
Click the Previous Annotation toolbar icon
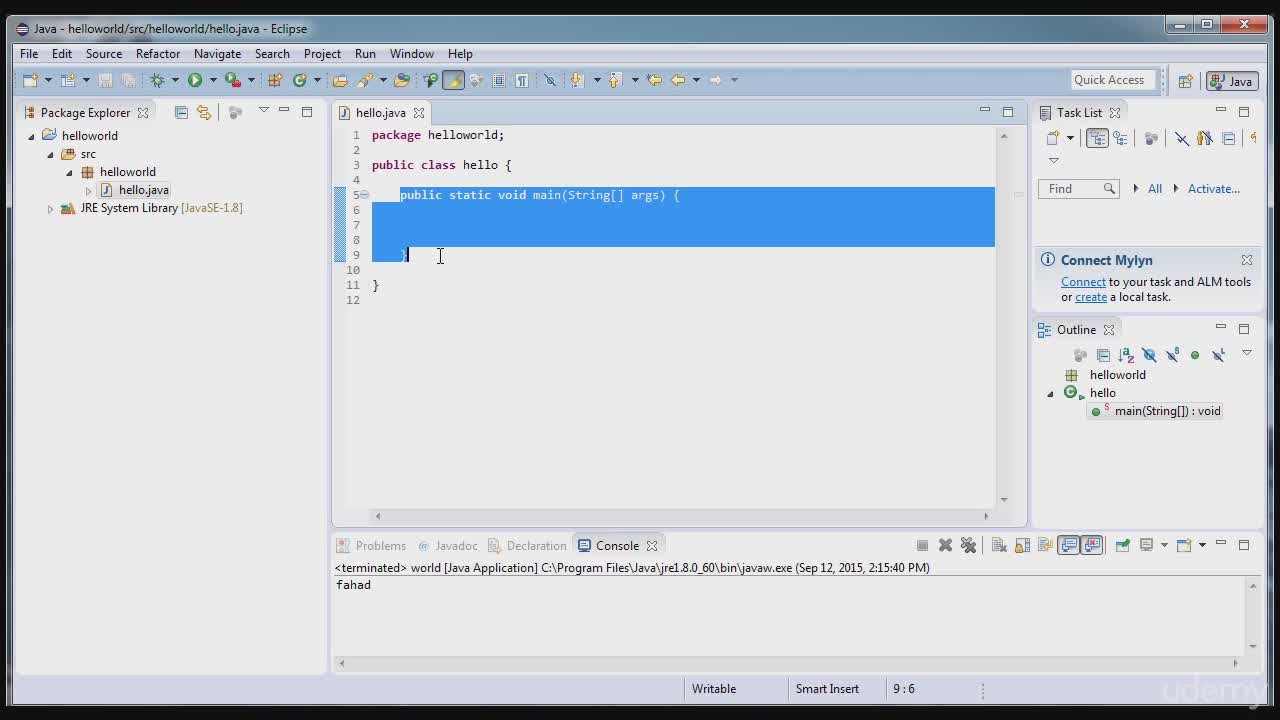tap(615, 80)
